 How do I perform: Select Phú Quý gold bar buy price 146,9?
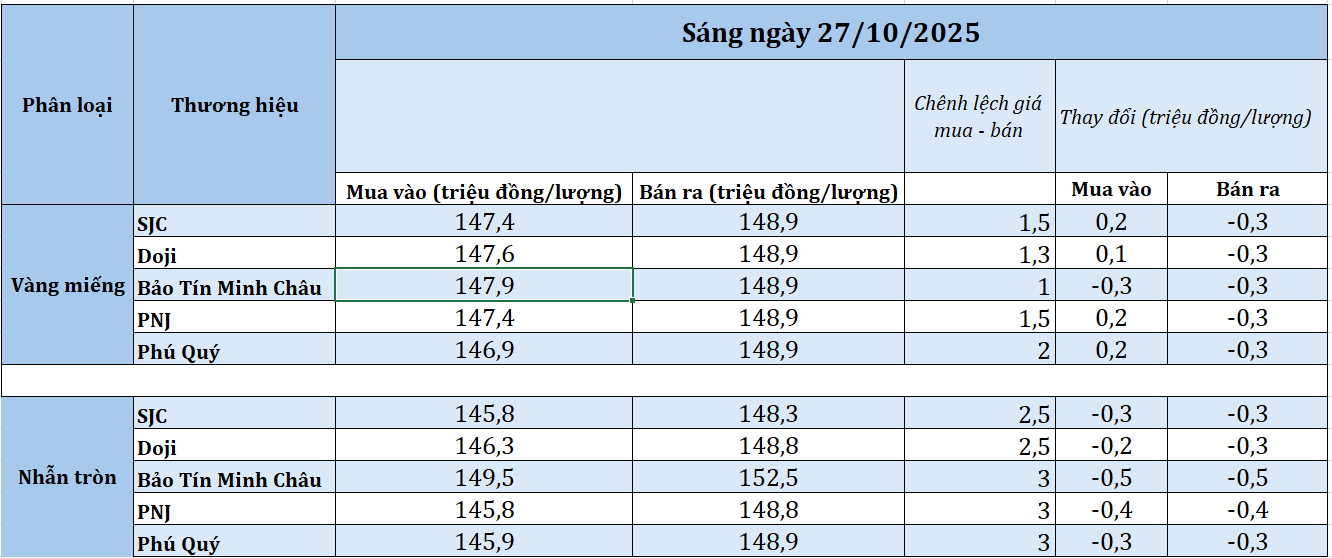pos(484,350)
